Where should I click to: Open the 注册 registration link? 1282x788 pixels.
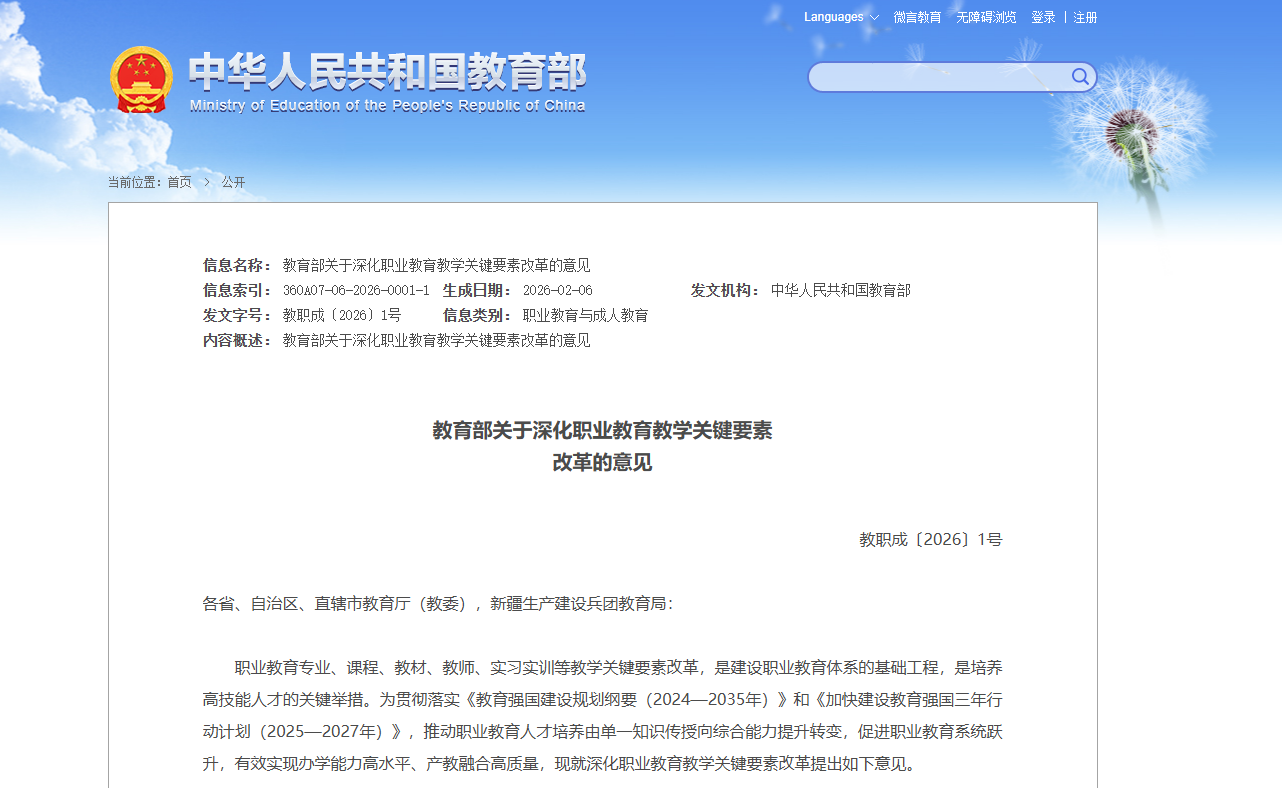(1085, 17)
